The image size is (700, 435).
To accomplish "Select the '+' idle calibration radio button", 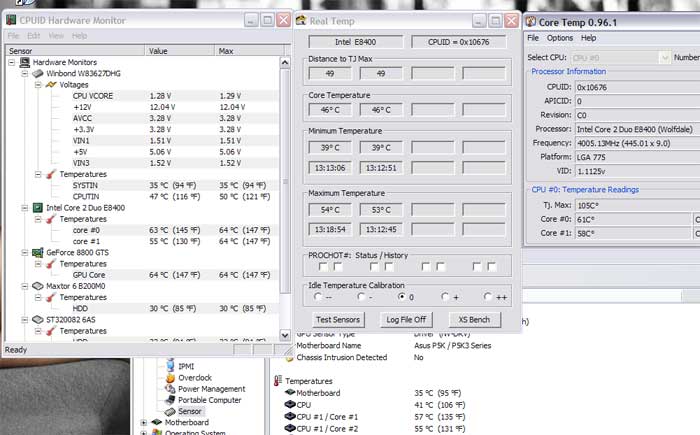I will [x=445, y=297].
